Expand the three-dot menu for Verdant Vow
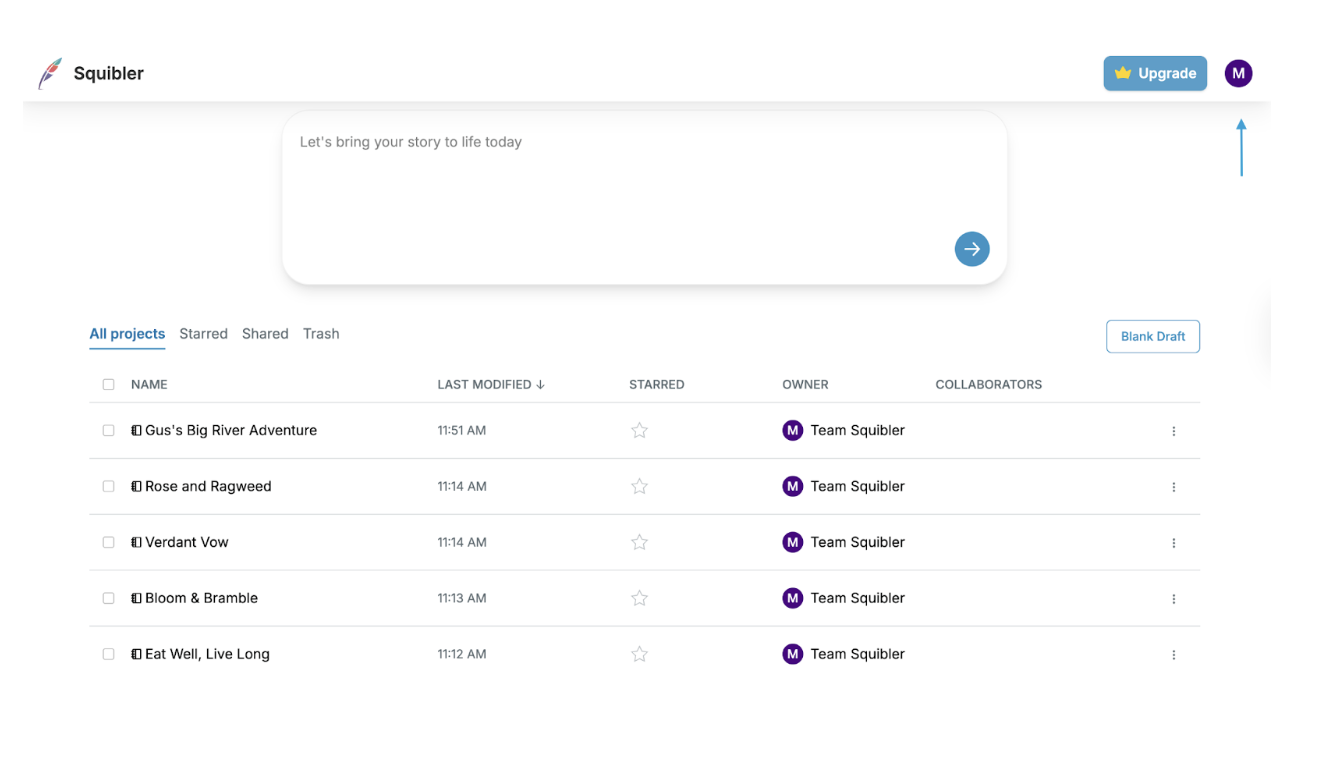Image resolution: width=1328 pixels, height=774 pixels. click(1173, 543)
